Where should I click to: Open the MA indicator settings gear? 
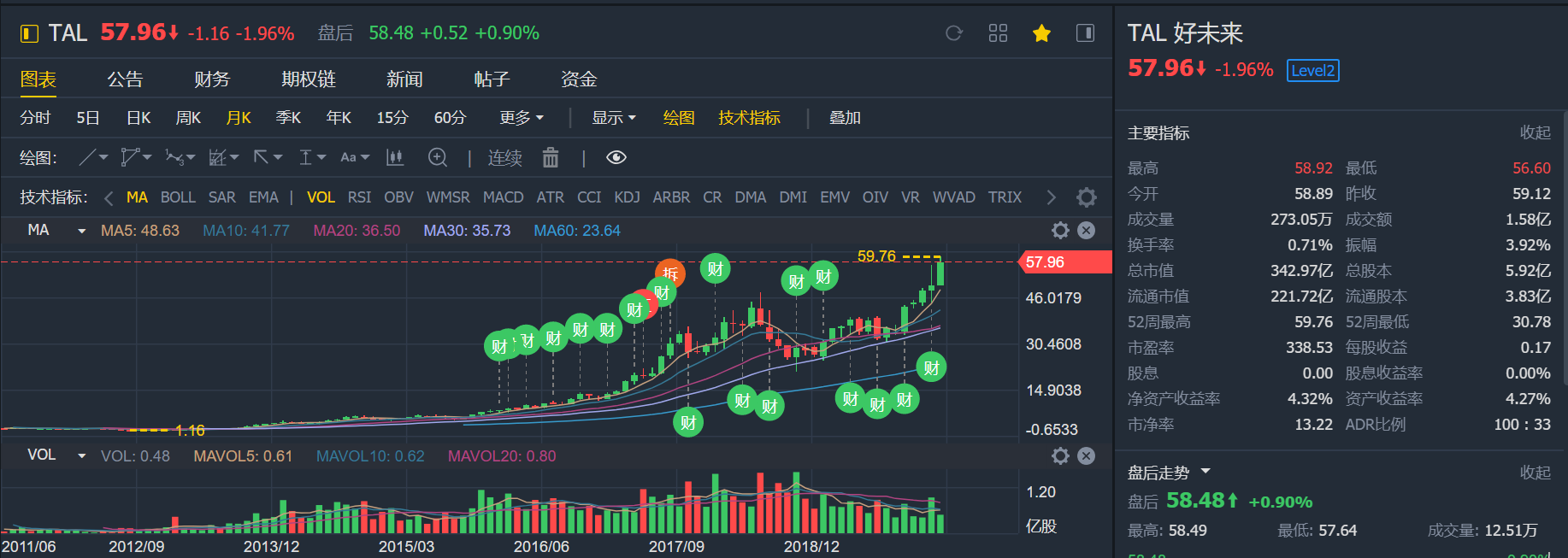pos(1060,231)
